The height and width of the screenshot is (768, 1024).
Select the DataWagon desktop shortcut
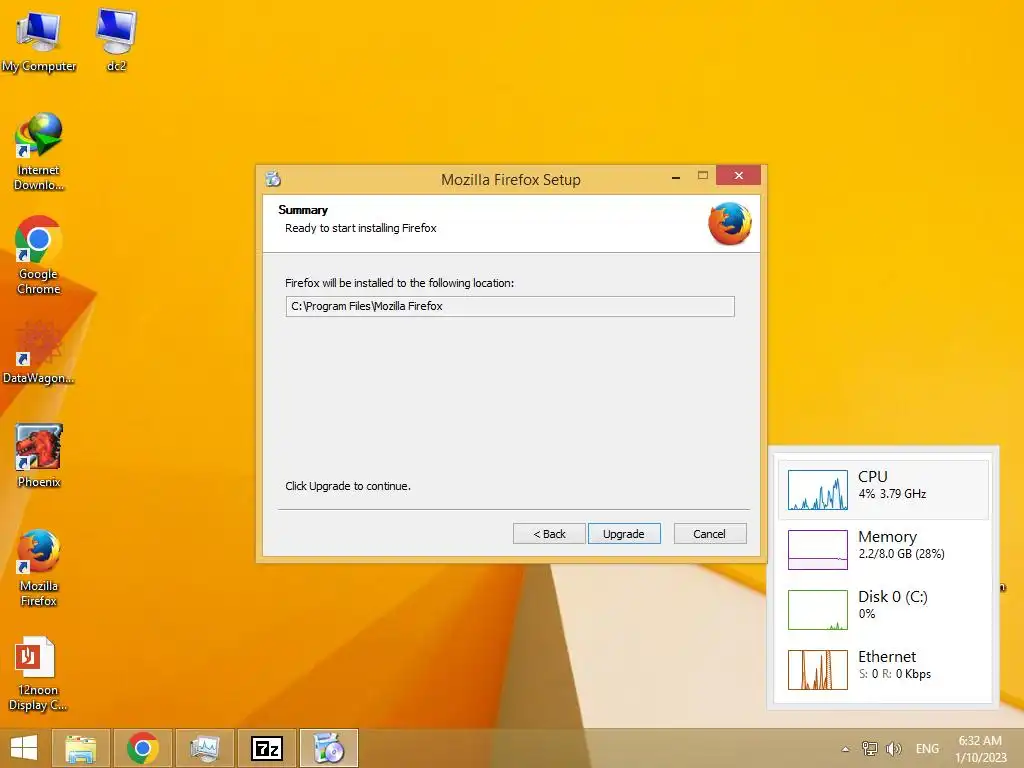(x=39, y=351)
